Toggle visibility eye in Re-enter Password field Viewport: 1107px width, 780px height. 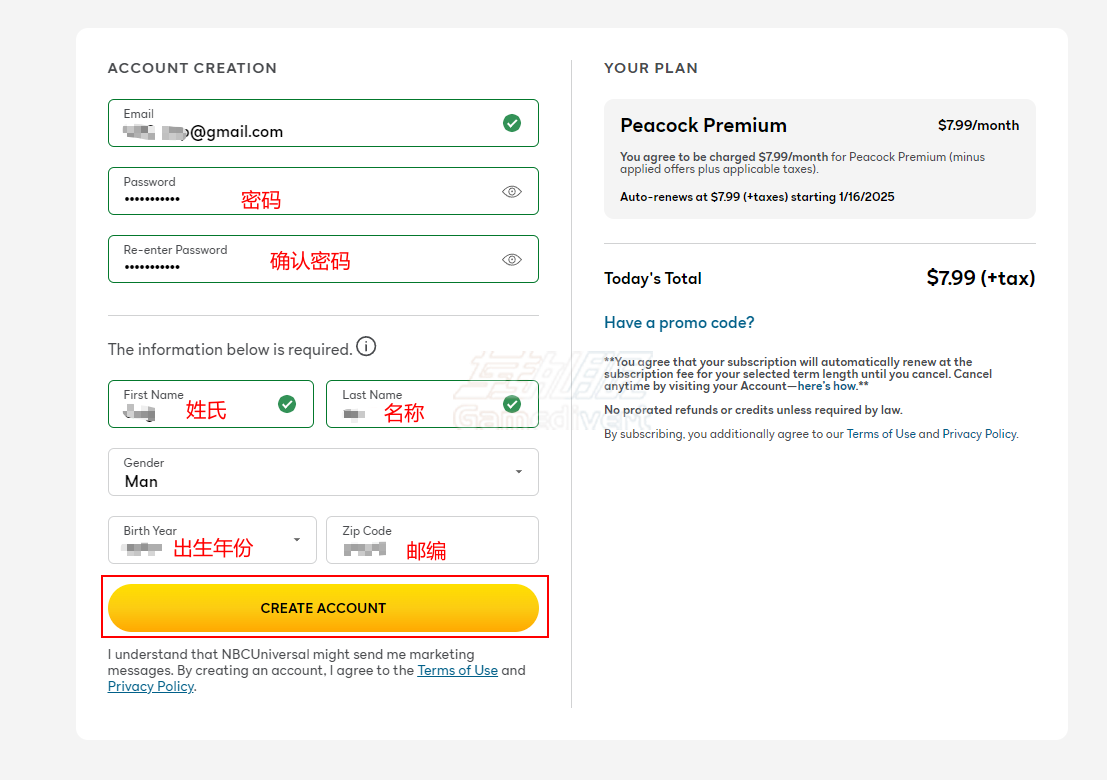tap(512, 260)
